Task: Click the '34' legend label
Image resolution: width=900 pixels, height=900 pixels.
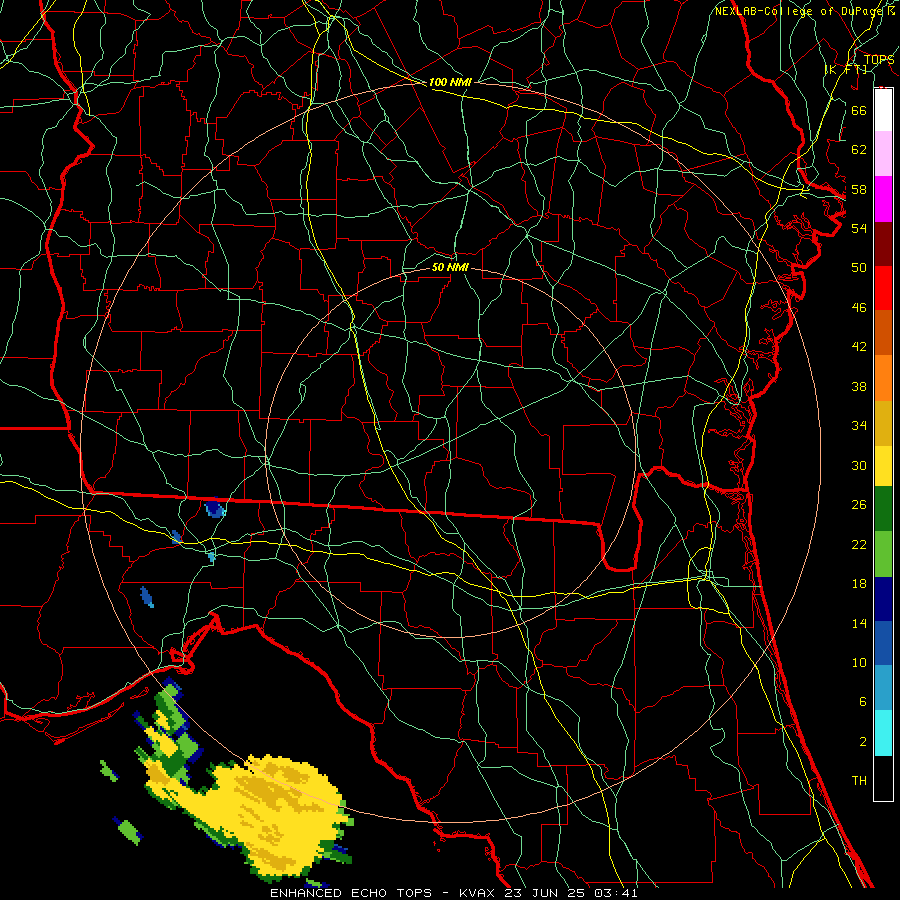Action: 859,425
